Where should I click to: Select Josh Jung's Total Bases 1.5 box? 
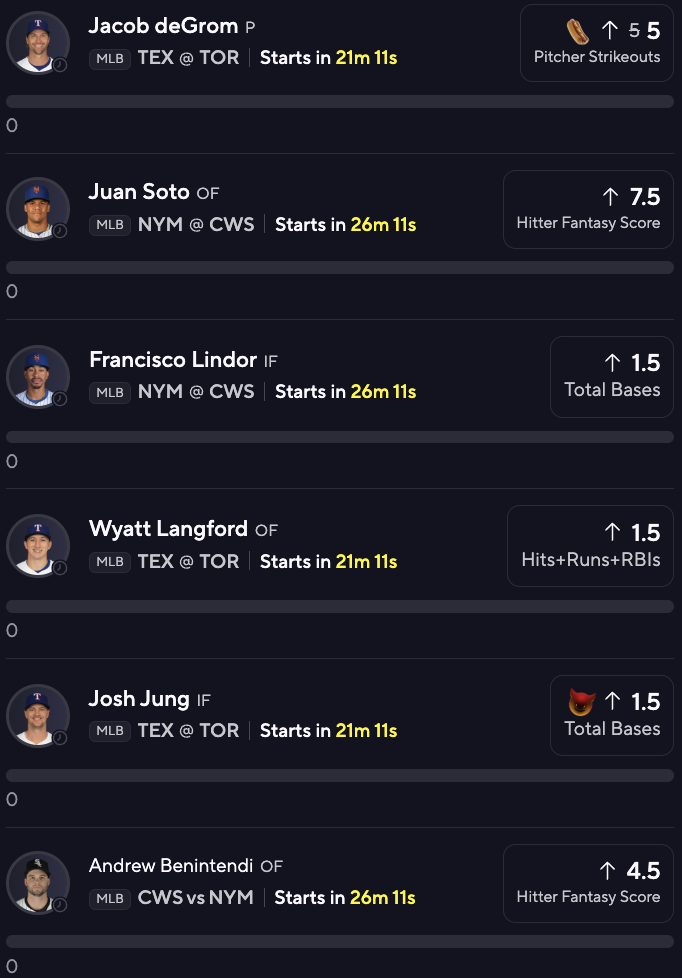pyautogui.click(x=611, y=715)
